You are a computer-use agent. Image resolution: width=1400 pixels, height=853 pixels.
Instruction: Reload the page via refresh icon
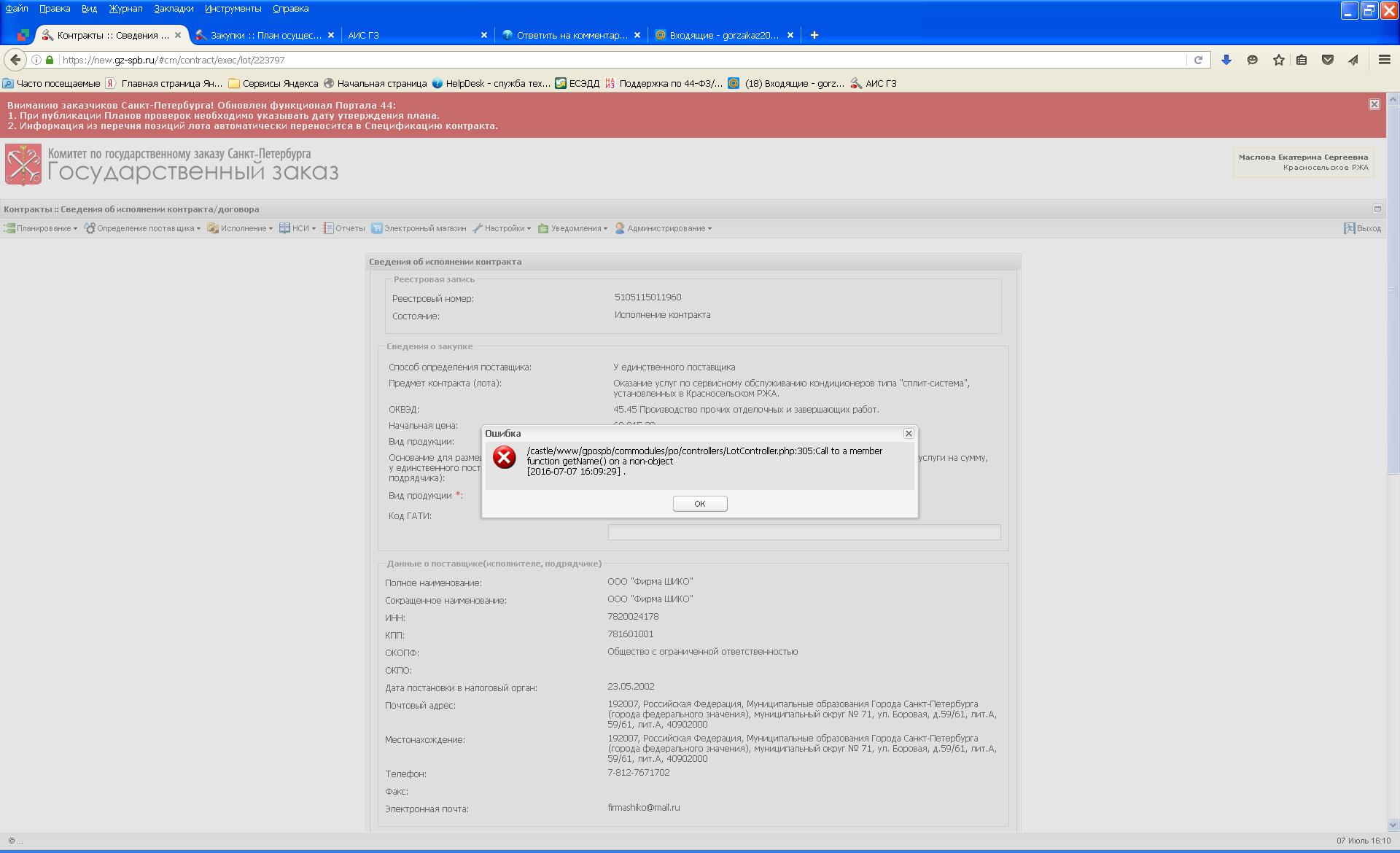1198,60
